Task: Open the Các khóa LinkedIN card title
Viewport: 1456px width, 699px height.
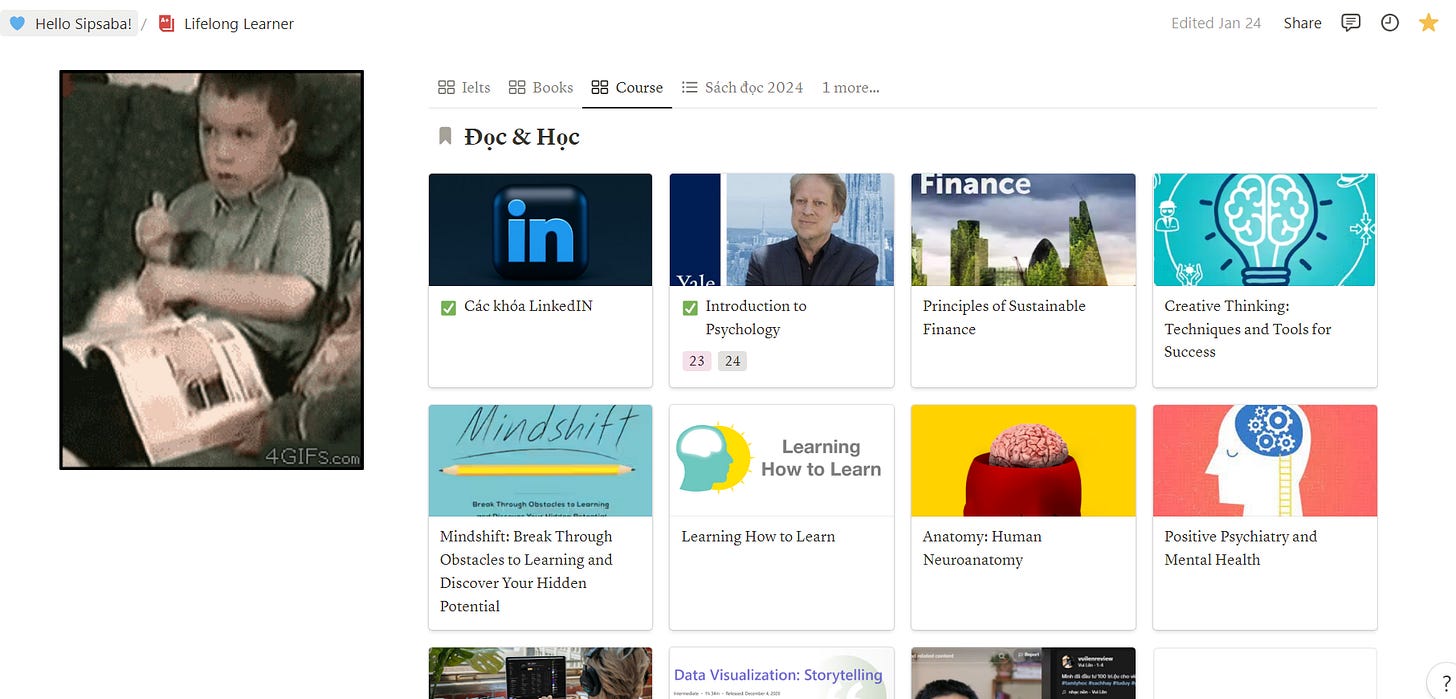Action: (x=528, y=306)
